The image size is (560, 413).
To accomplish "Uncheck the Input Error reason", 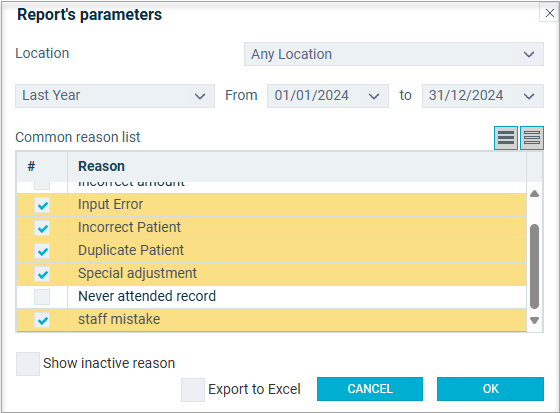I will [x=42, y=205].
